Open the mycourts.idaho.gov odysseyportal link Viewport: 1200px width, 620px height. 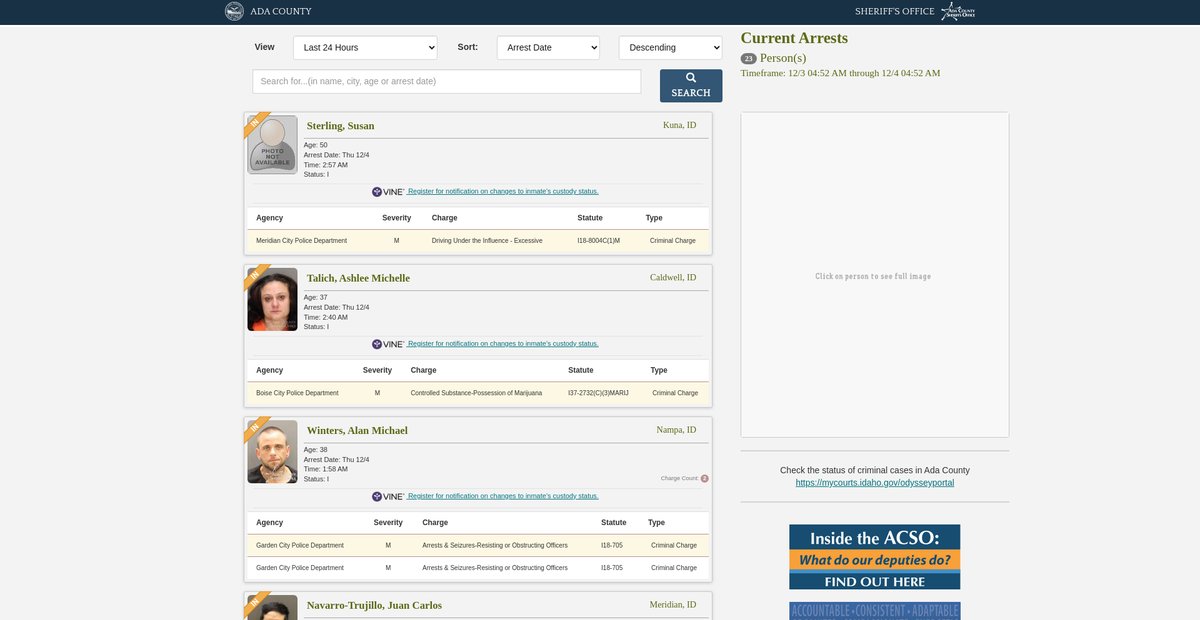875,482
